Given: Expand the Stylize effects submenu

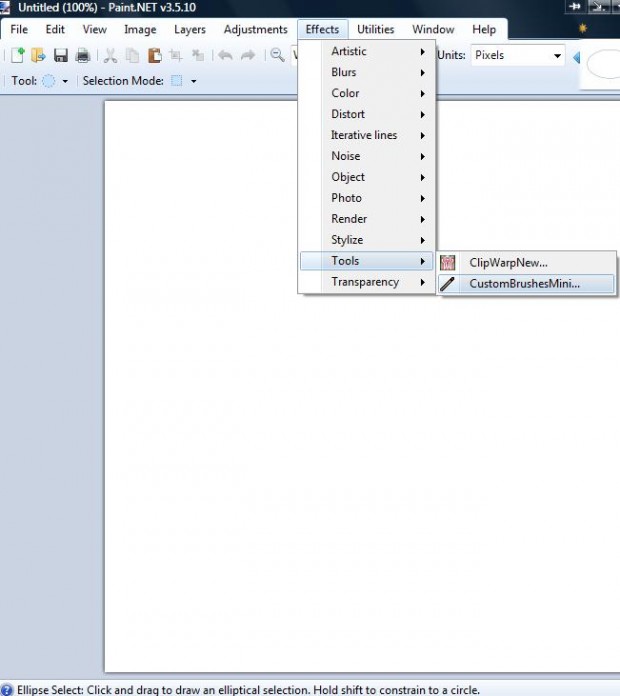Looking at the screenshot, I should coord(367,240).
